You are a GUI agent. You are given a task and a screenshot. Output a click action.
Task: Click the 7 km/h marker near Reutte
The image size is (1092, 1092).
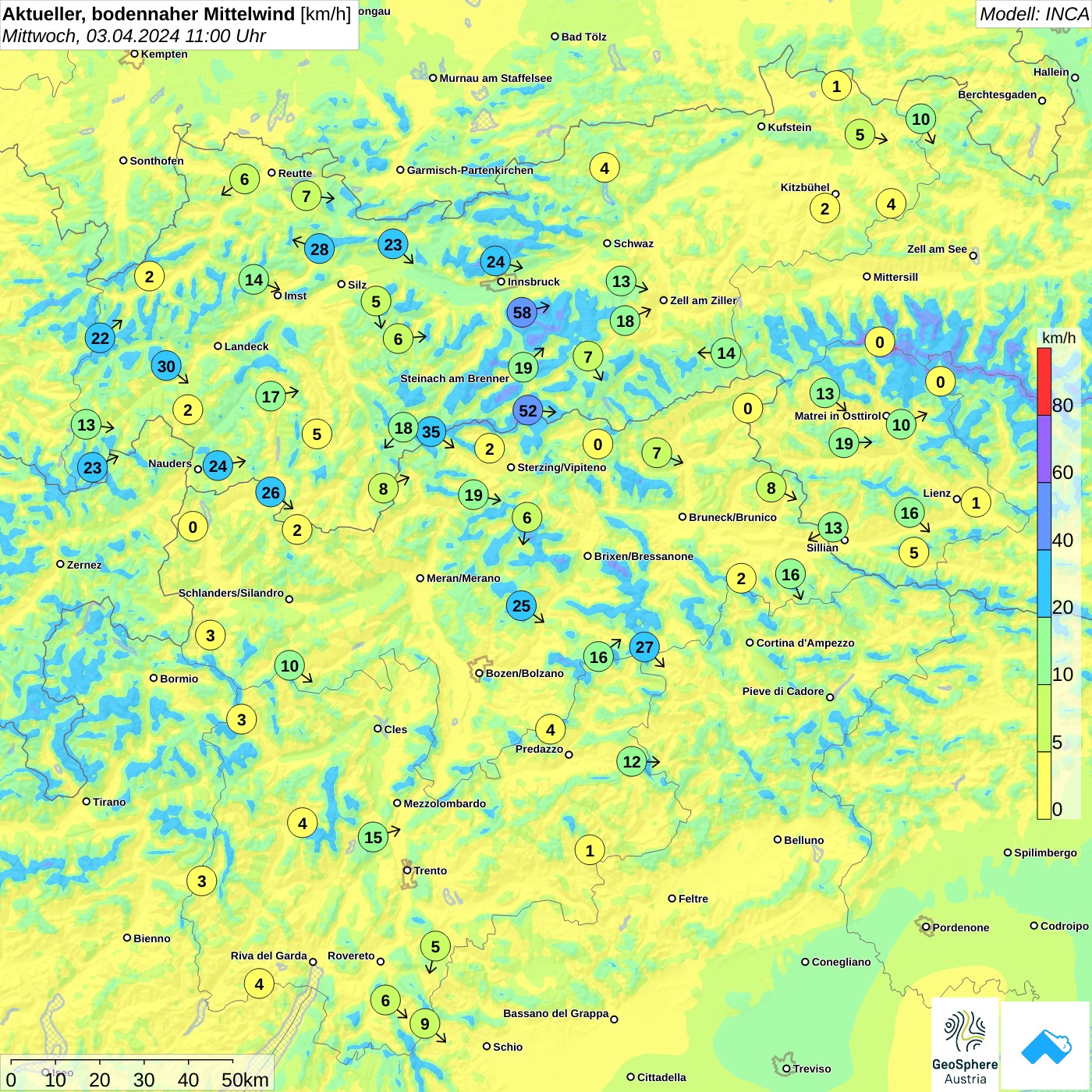pos(307,196)
